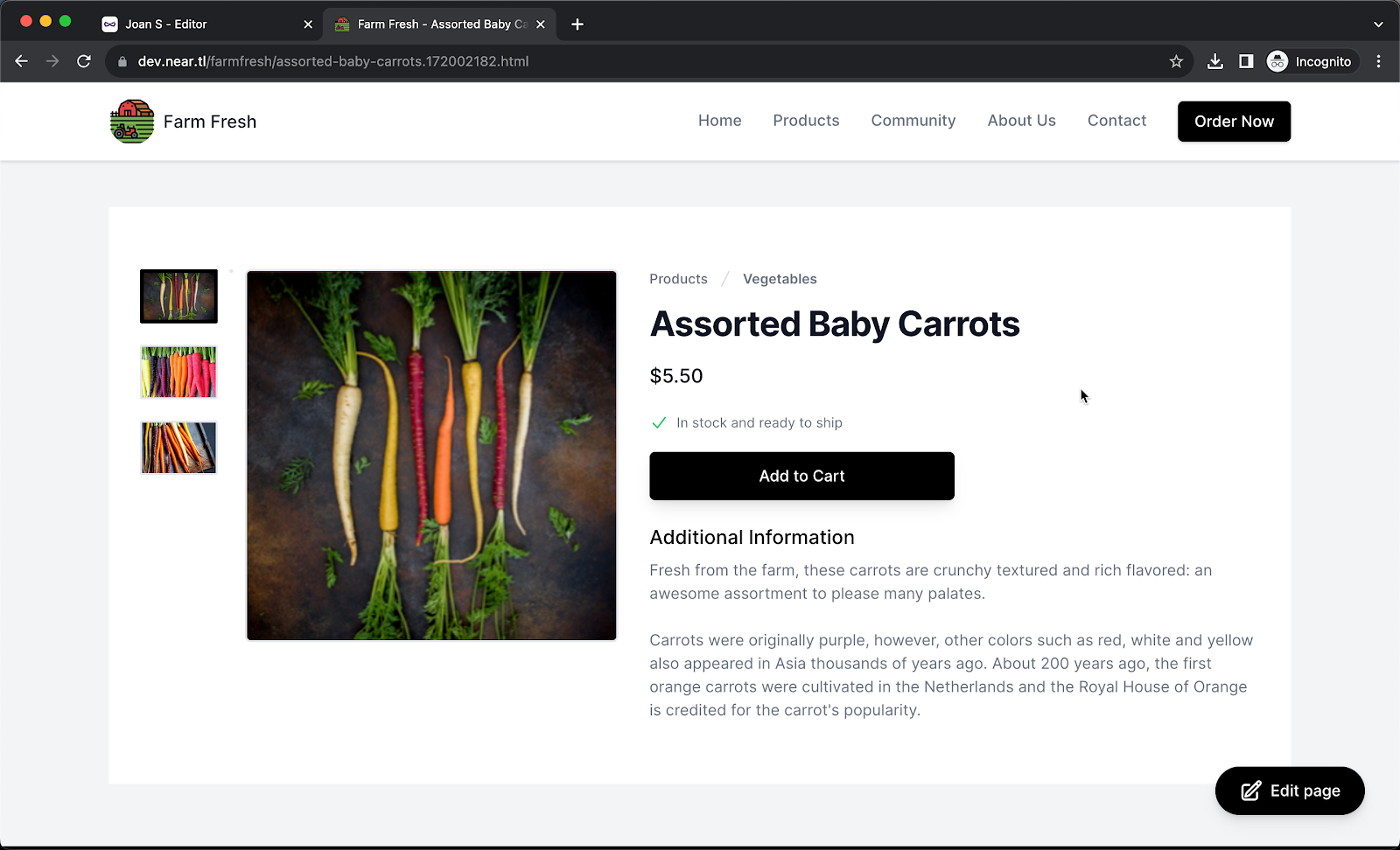
Task: Open Chrome's three-dot menu
Action: point(1379,61)
